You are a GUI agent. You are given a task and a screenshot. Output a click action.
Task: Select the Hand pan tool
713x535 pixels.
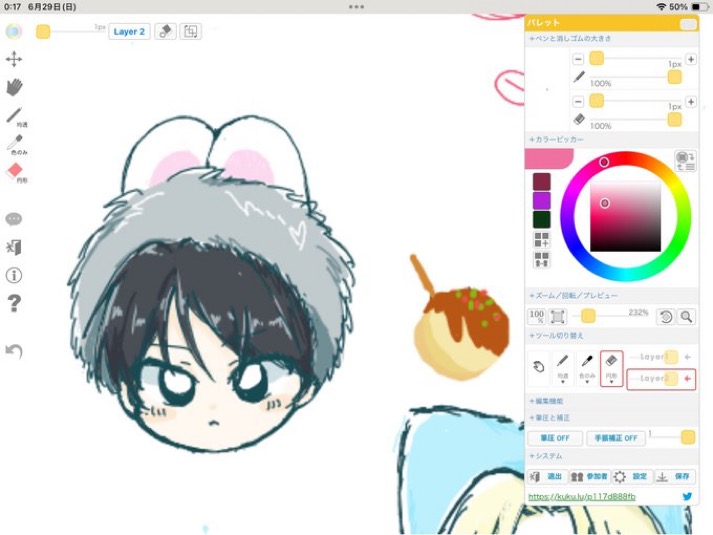click(14, 87)
